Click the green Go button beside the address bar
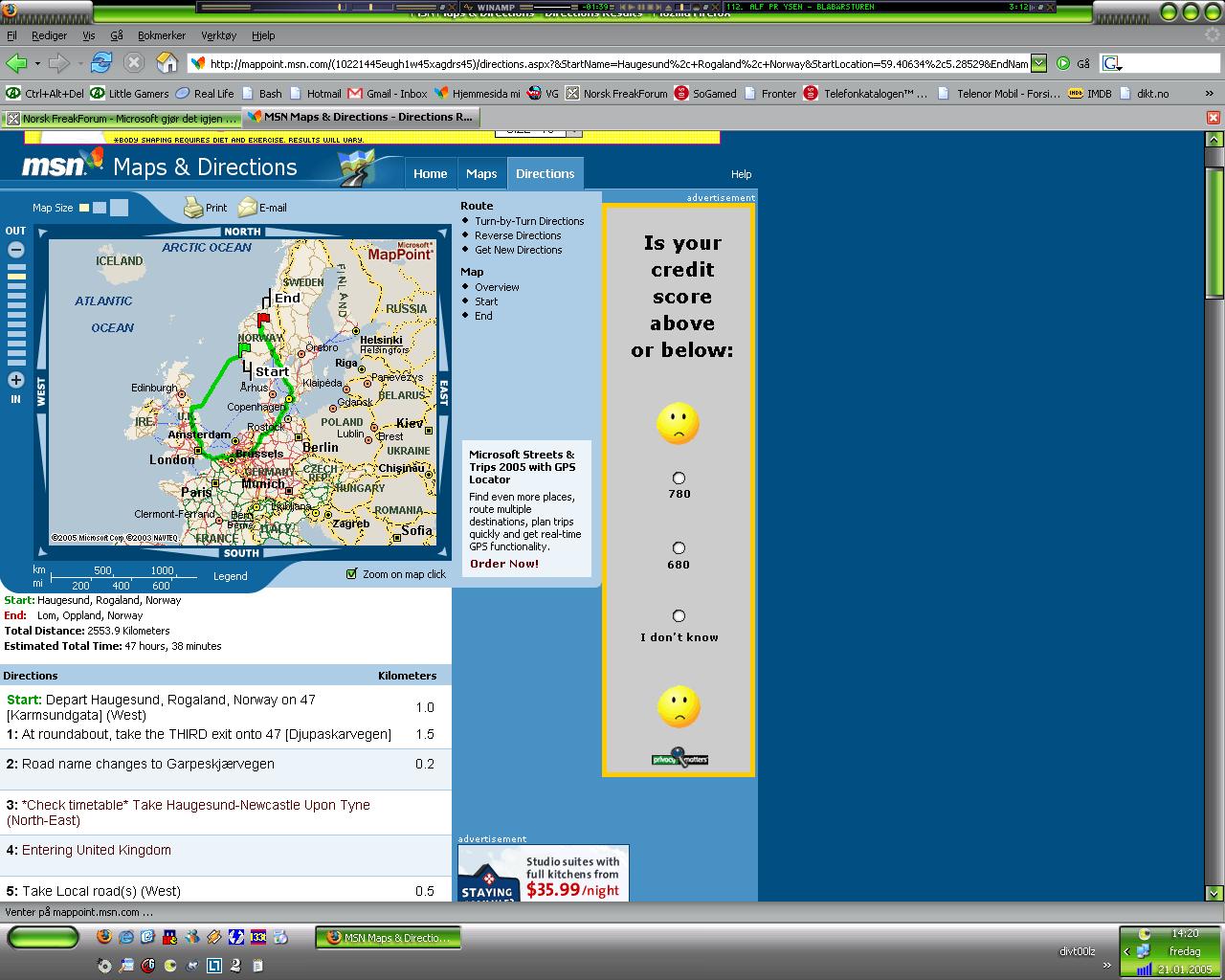The width and height of the screenshot is (1225, 980). pyautogui.click(x=1063, y=64)
